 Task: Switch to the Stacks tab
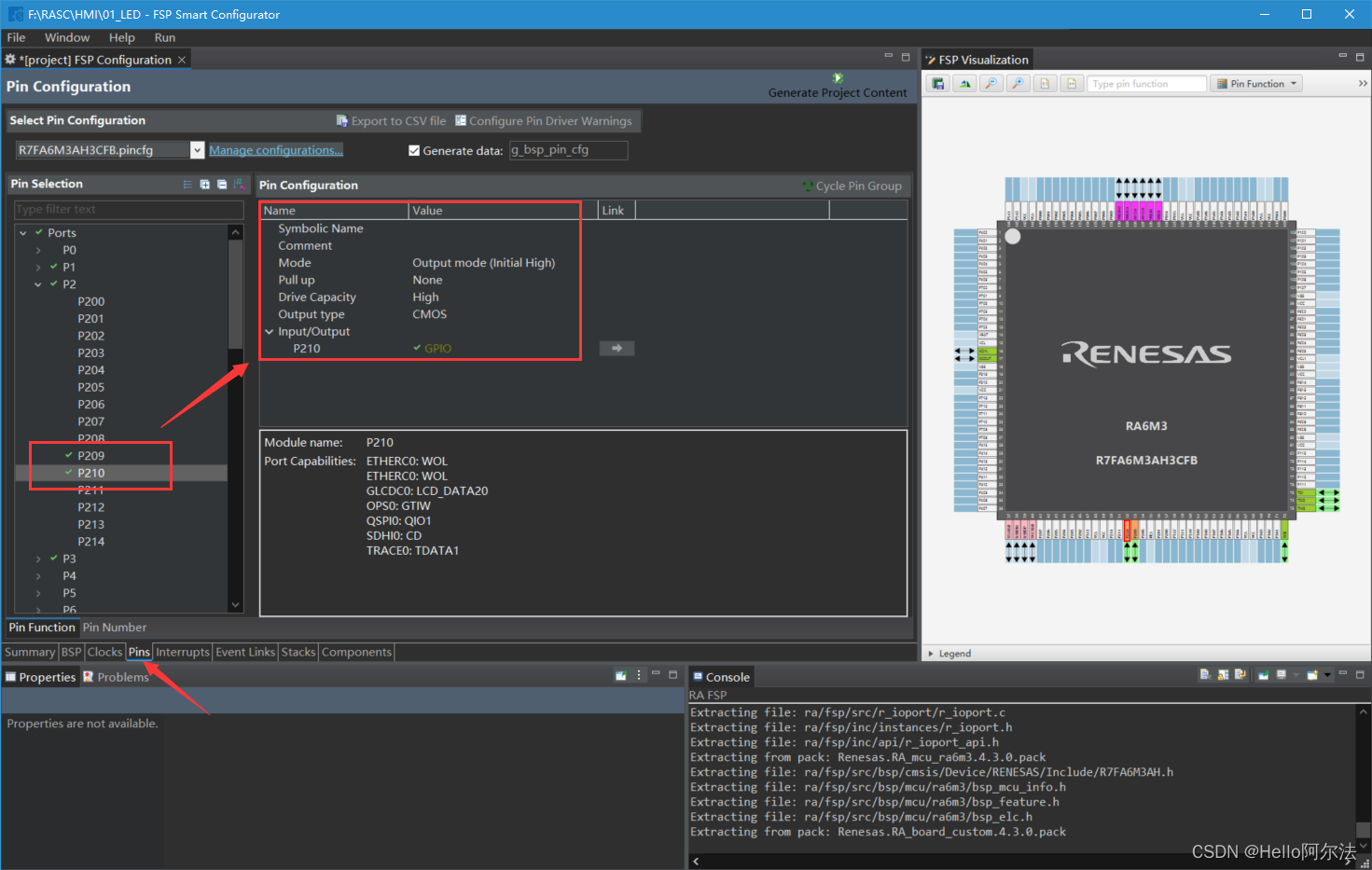click(x=298, y=652)
